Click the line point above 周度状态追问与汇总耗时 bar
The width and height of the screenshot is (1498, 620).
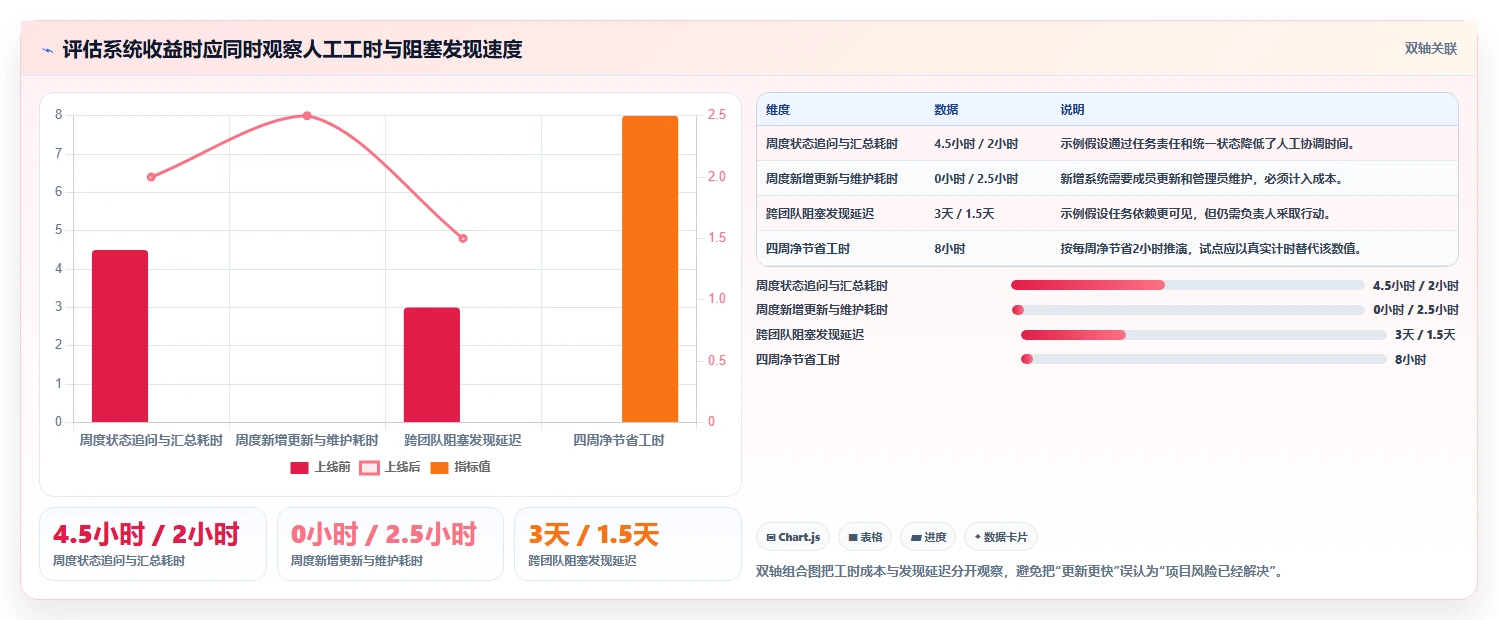click(x=151, y=177)
